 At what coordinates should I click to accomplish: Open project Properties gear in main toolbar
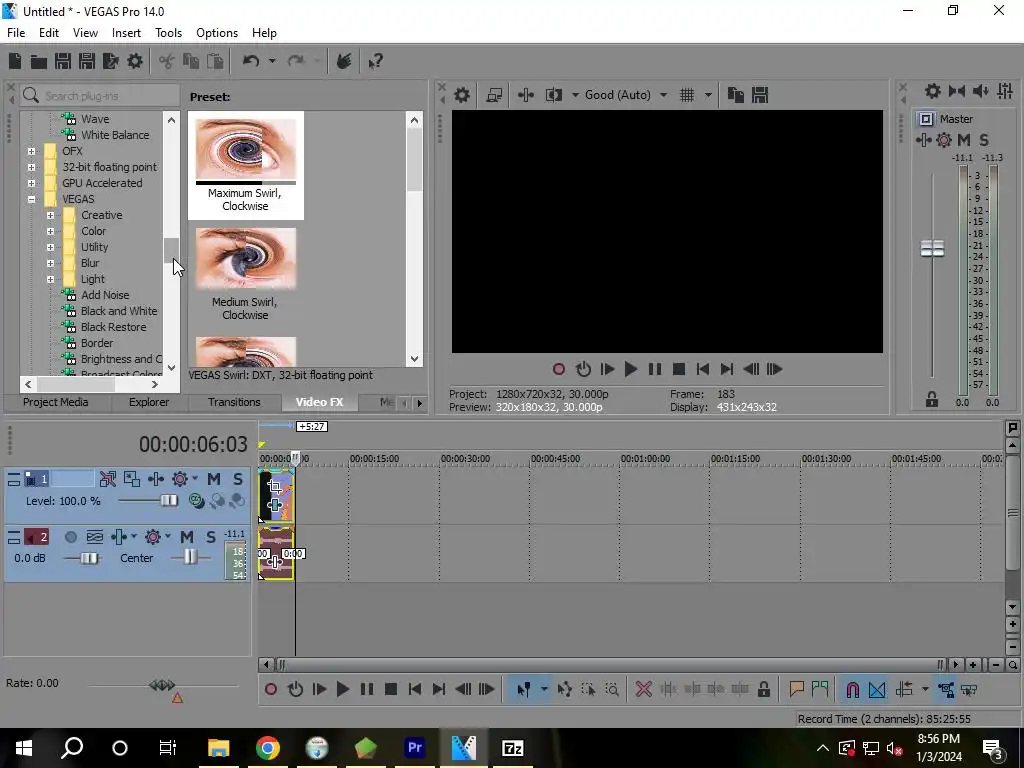(135, 61)
